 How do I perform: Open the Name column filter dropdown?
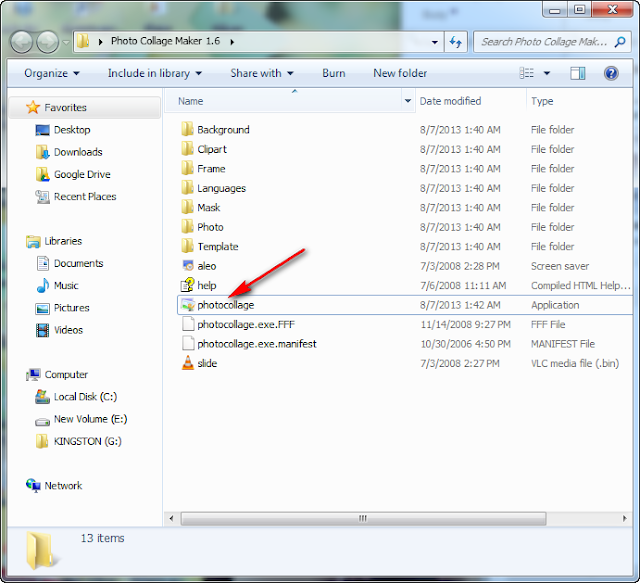[x=408, y=101]
